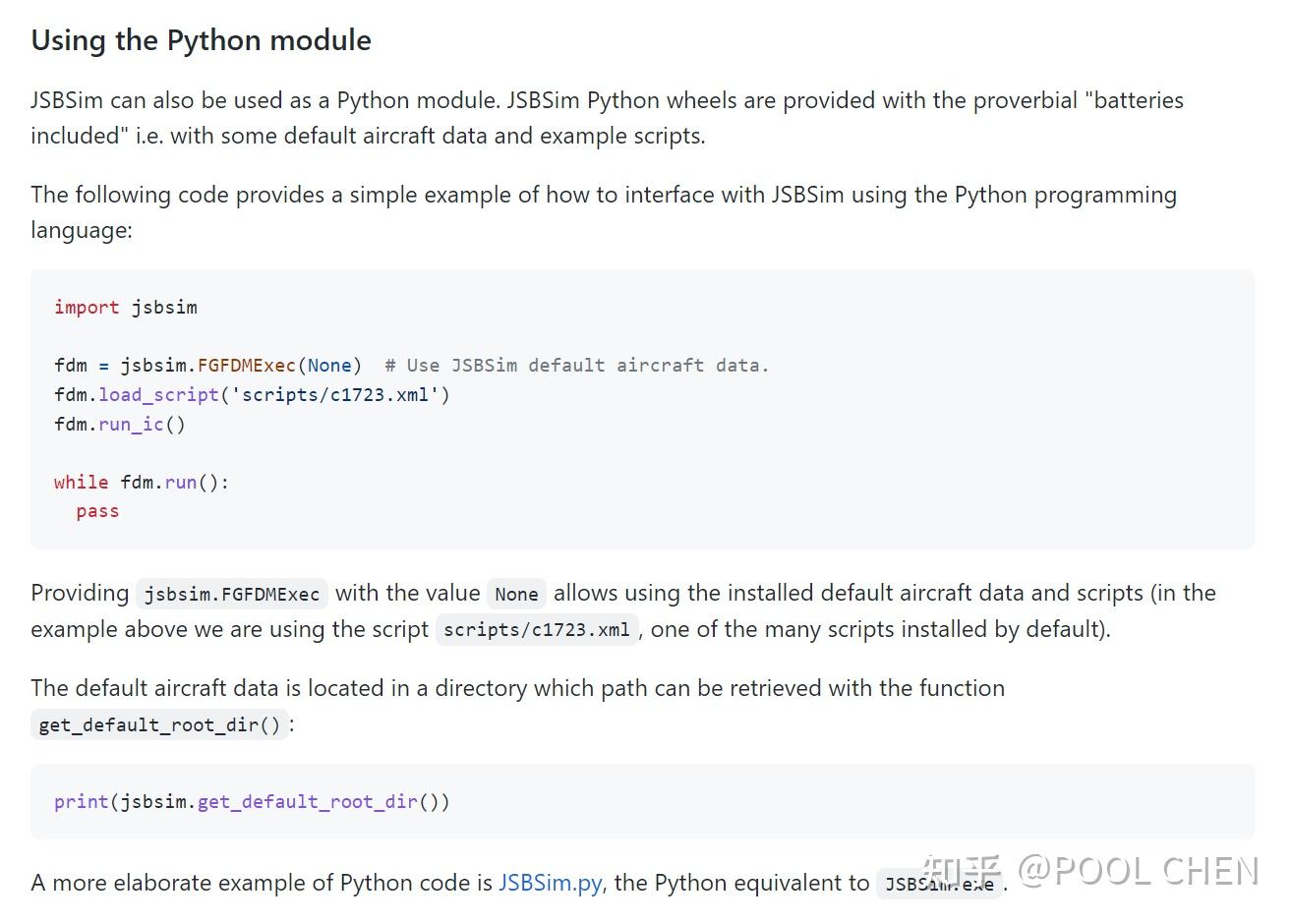Click the inline None code tag in the paragraph
Viewport: 1292px width, 924px height.
(x=516, y=595)
